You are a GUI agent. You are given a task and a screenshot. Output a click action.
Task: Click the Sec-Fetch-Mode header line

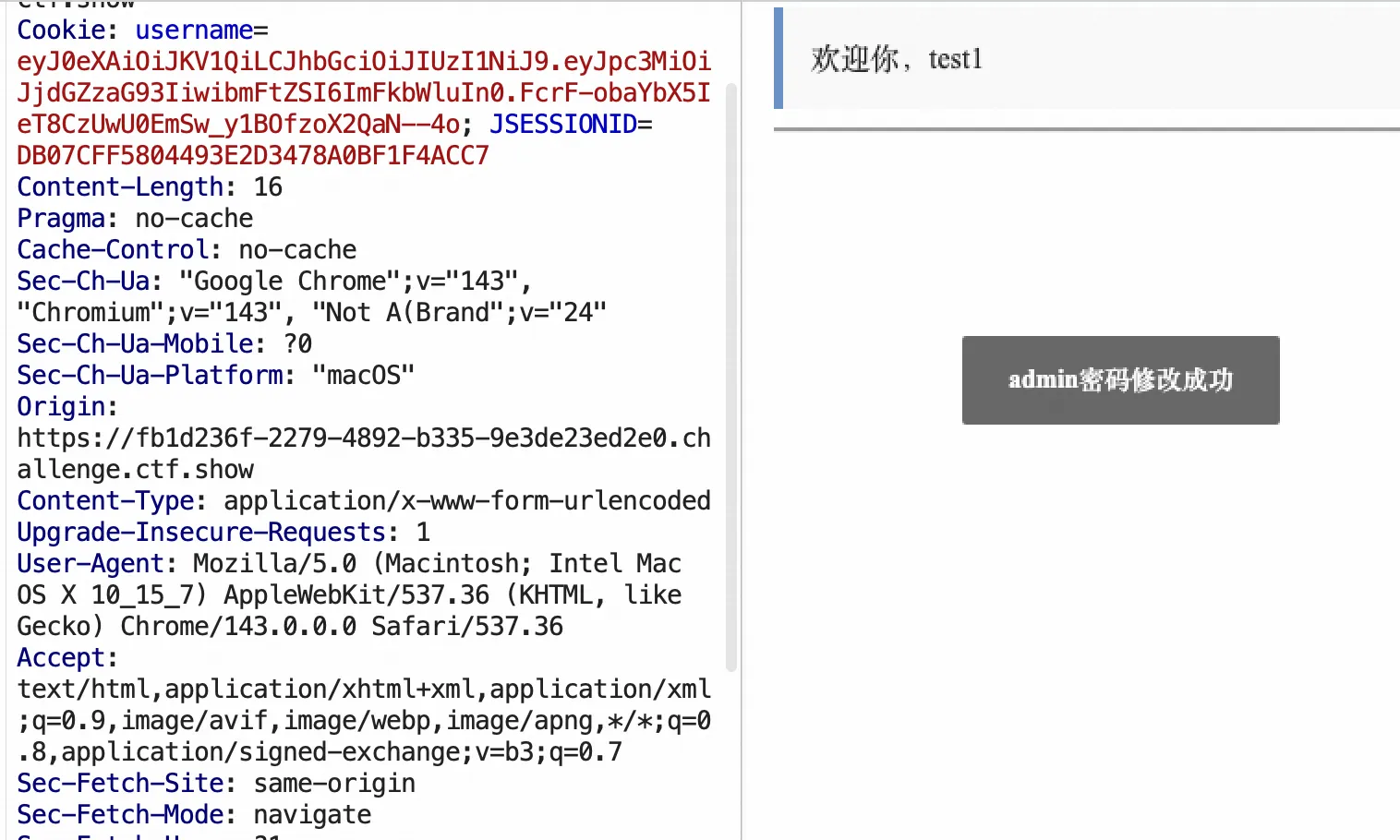[x=194, y=815]
